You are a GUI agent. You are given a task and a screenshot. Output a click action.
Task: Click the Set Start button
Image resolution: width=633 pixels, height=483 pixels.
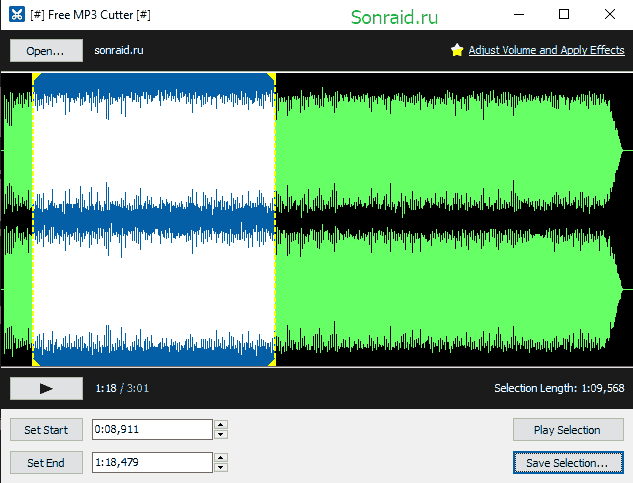pos(46,430)
